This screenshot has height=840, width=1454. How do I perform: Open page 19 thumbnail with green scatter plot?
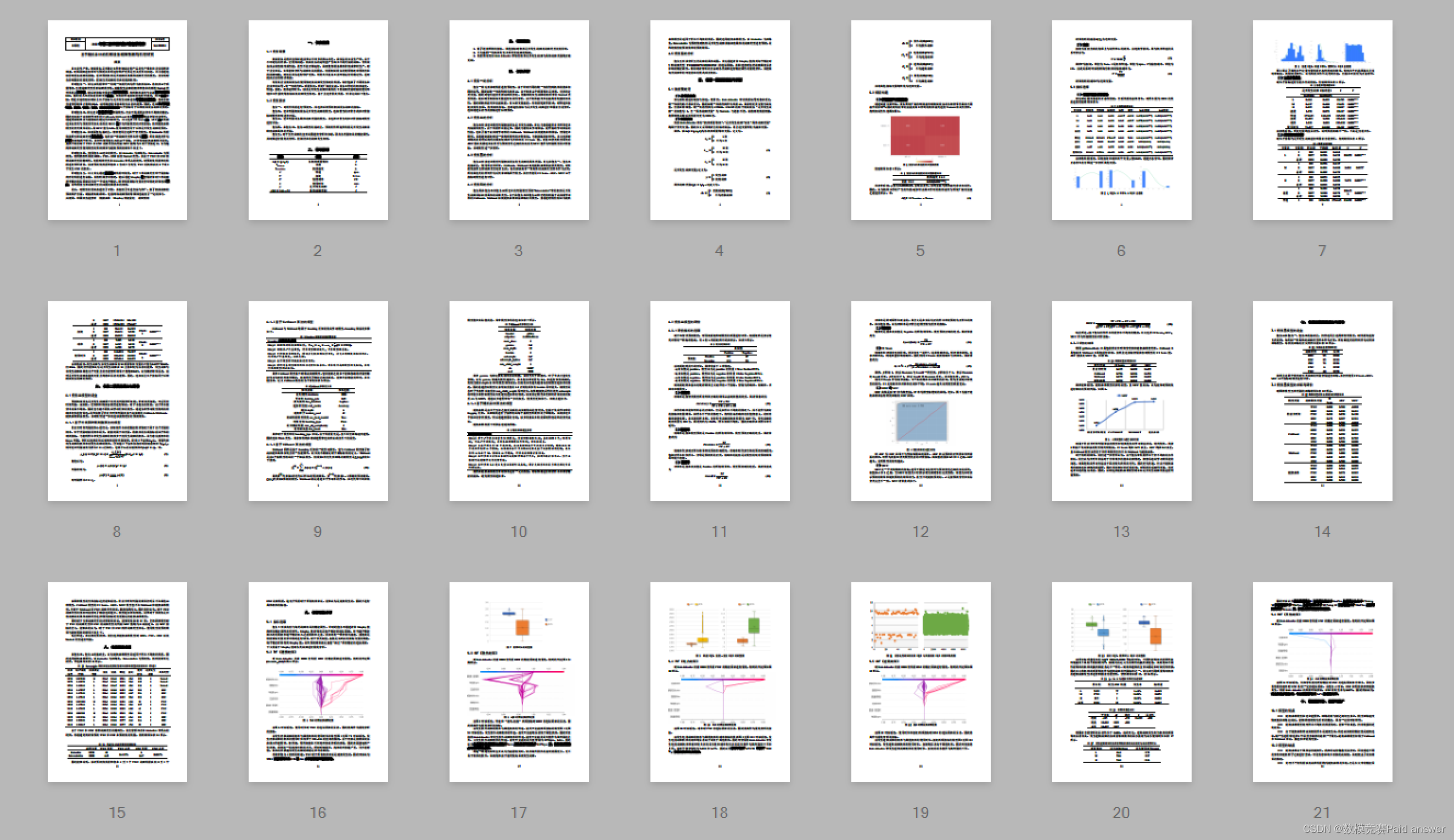click(x=920, y=682)
